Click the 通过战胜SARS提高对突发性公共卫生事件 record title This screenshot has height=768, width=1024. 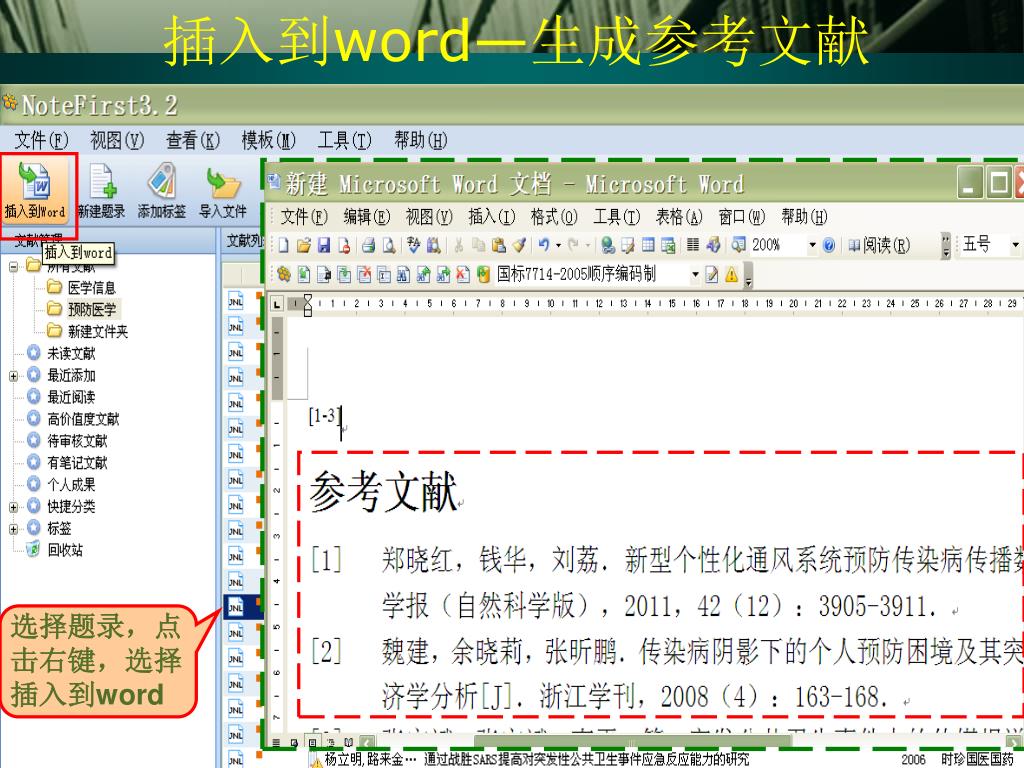(586, 759)
